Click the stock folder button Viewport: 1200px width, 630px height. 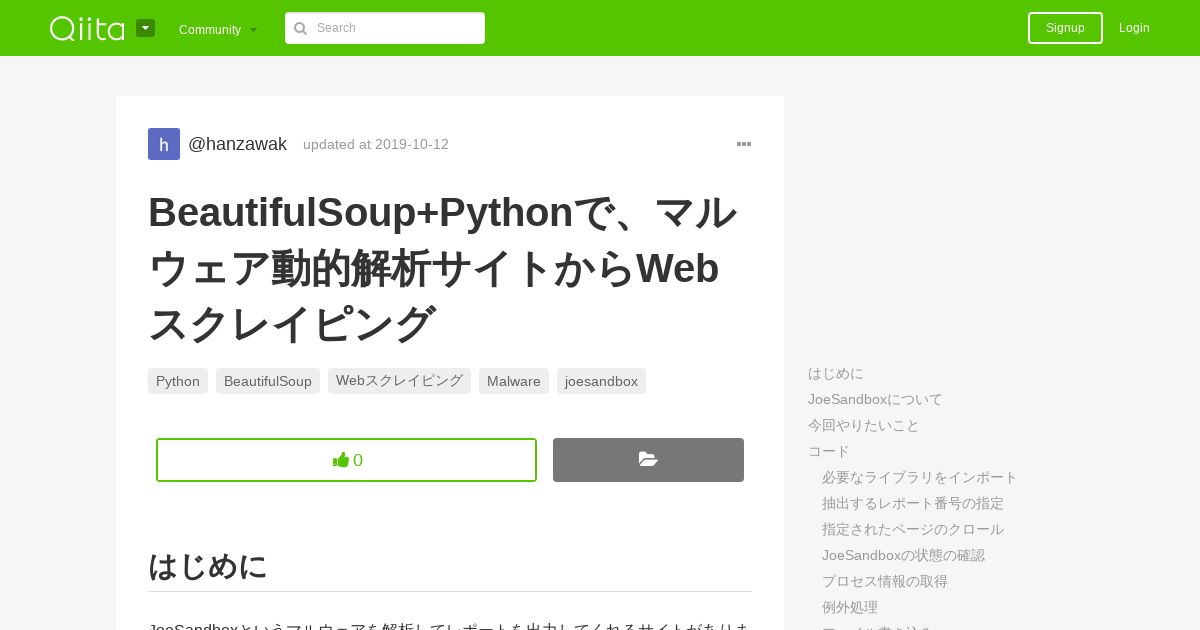coord(648,460)
